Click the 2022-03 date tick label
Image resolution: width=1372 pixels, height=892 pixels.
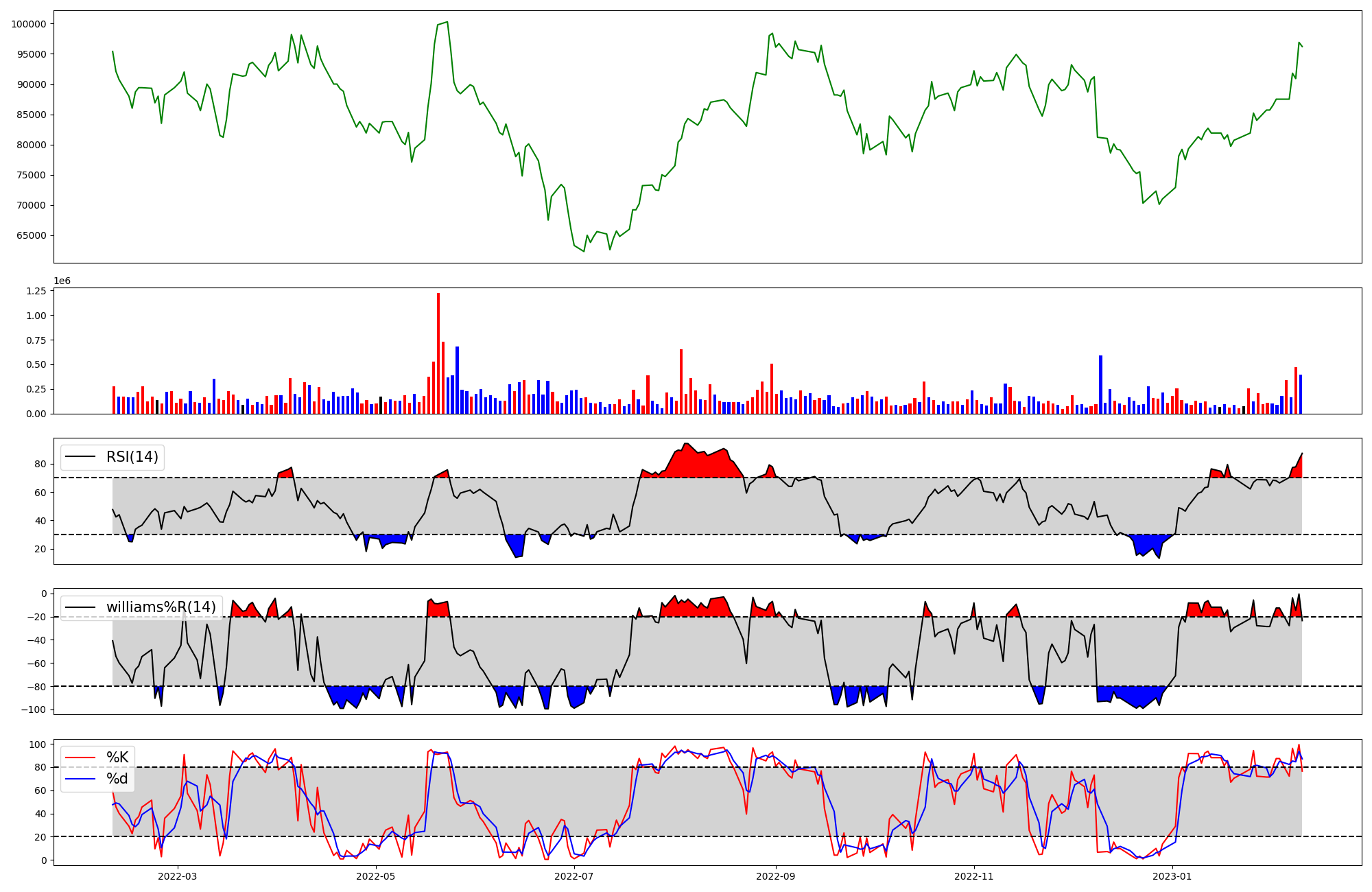tap(177, 876)
